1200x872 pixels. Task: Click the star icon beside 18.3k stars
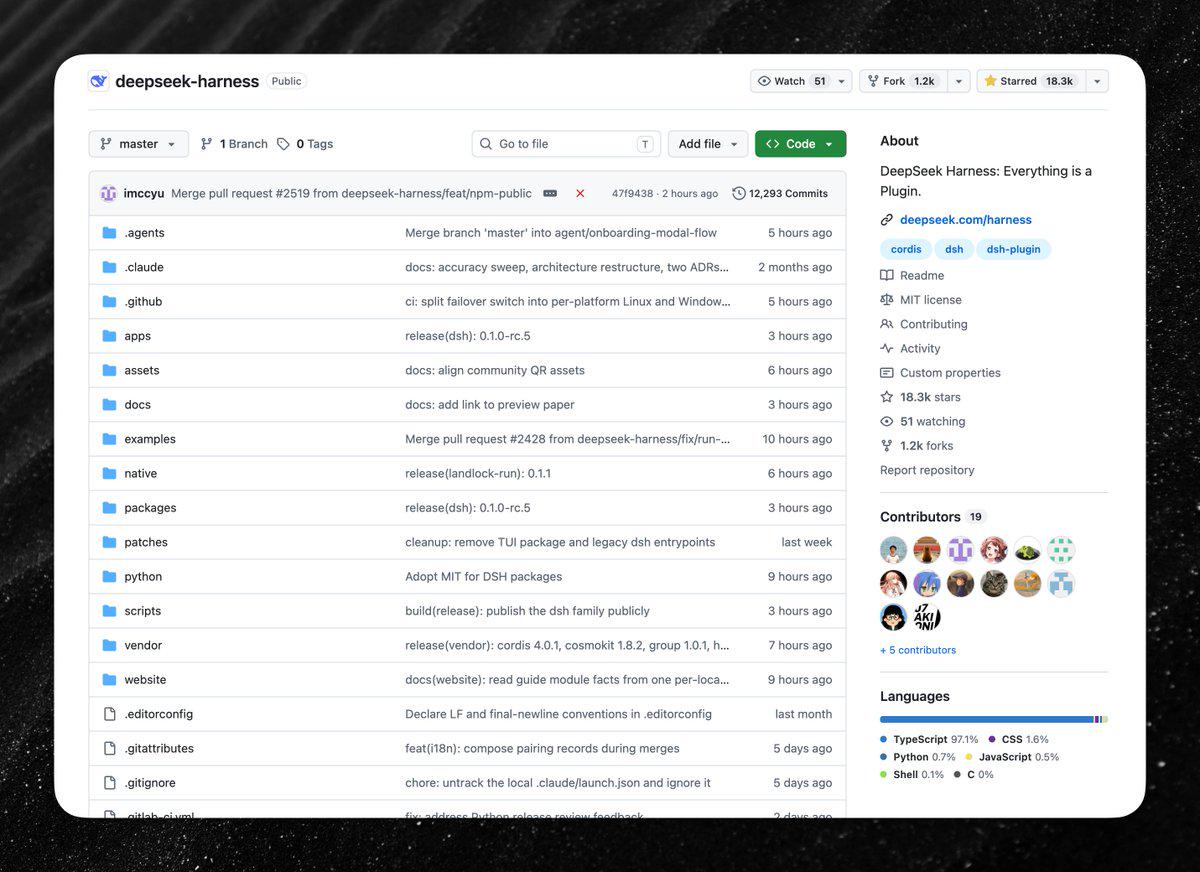886,397
